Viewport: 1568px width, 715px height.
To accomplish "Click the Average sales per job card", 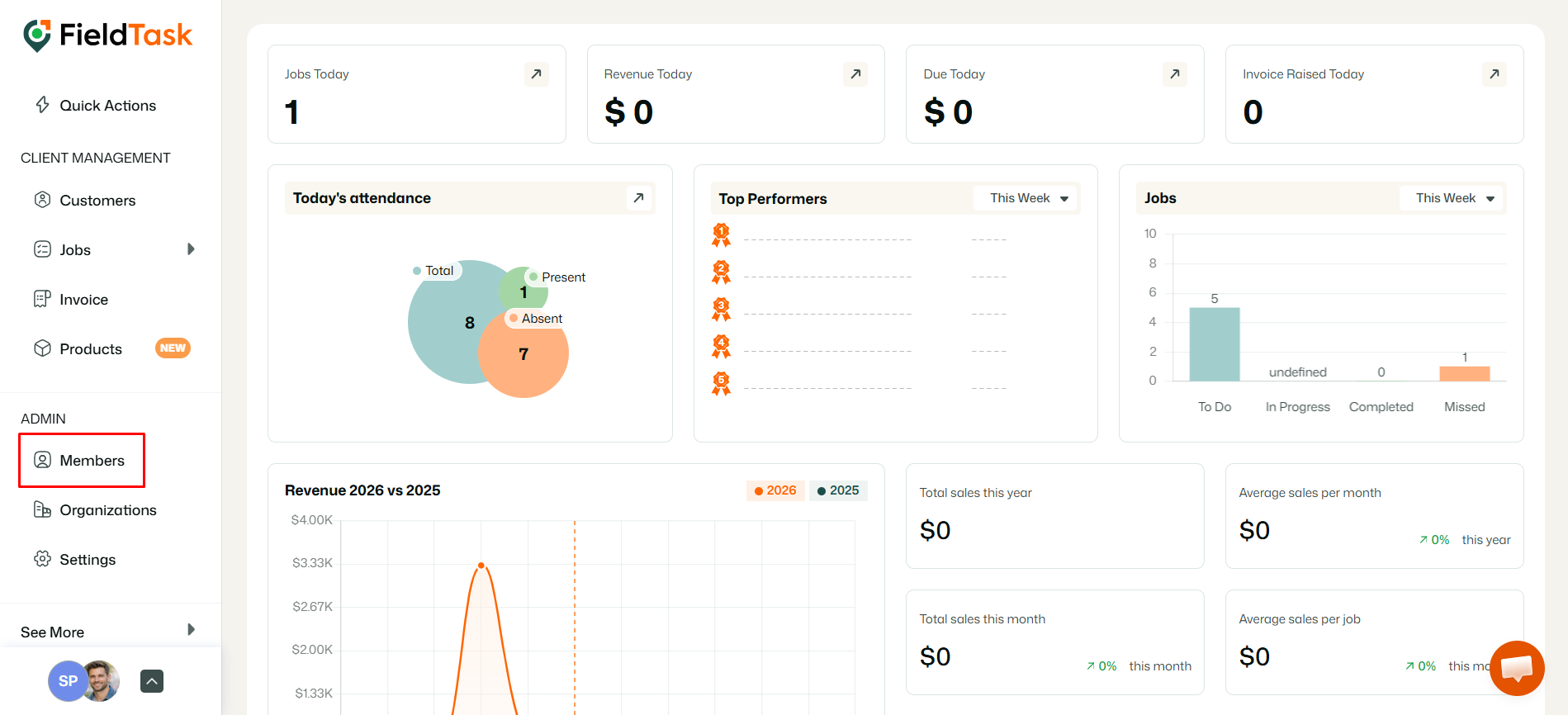I will [1374, 642].
